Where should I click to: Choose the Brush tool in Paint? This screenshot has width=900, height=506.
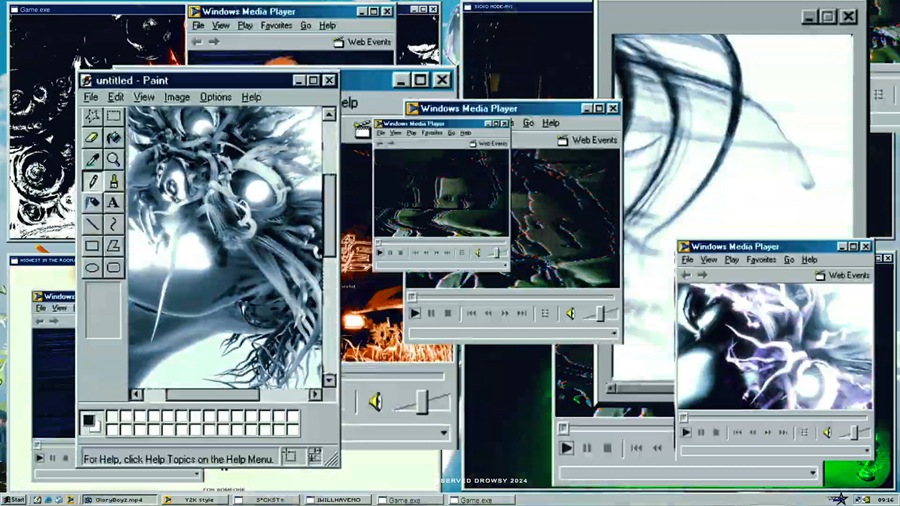[x=114, y=181]
